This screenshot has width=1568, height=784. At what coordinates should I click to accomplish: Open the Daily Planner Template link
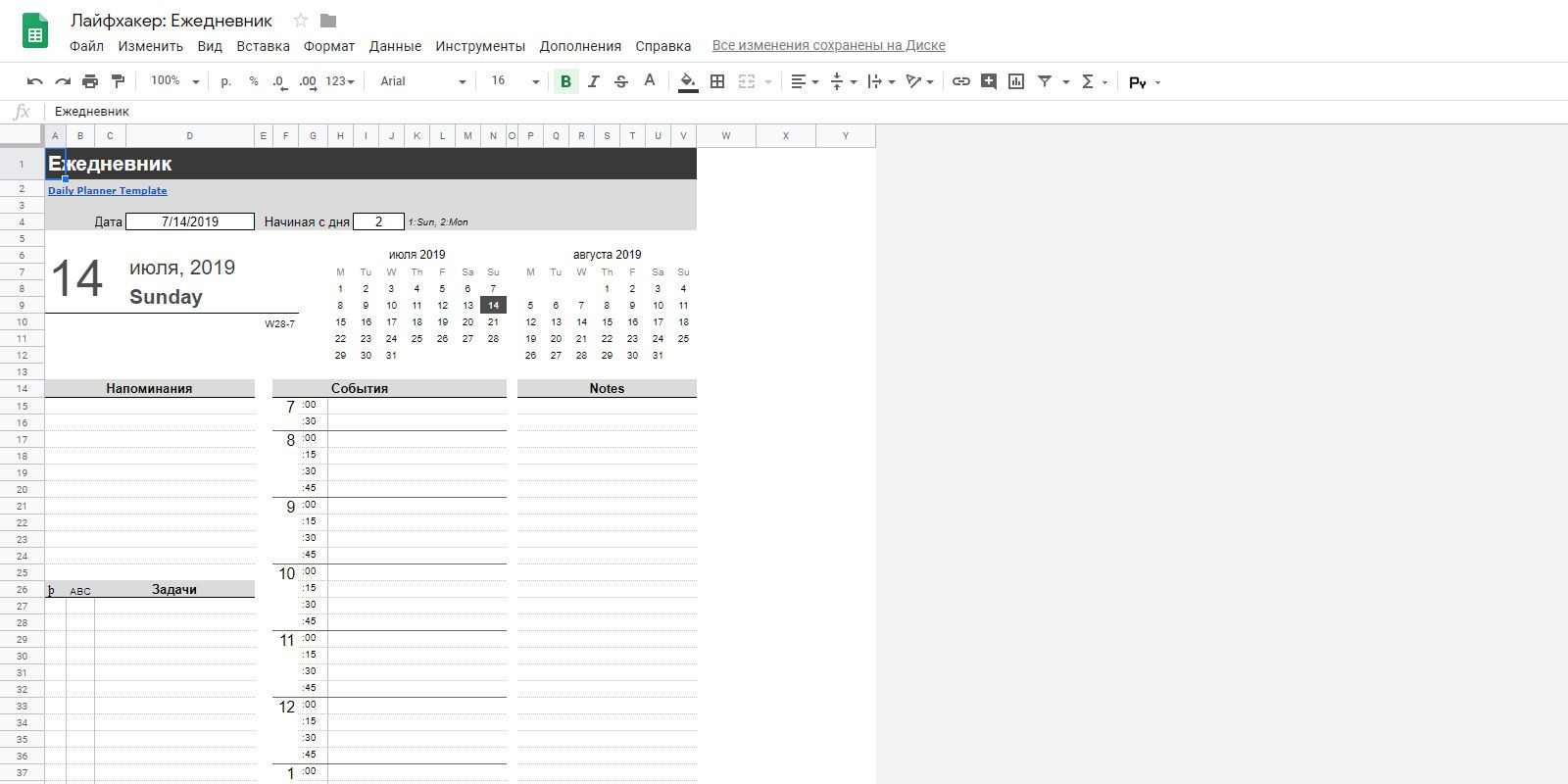[108, 190]
